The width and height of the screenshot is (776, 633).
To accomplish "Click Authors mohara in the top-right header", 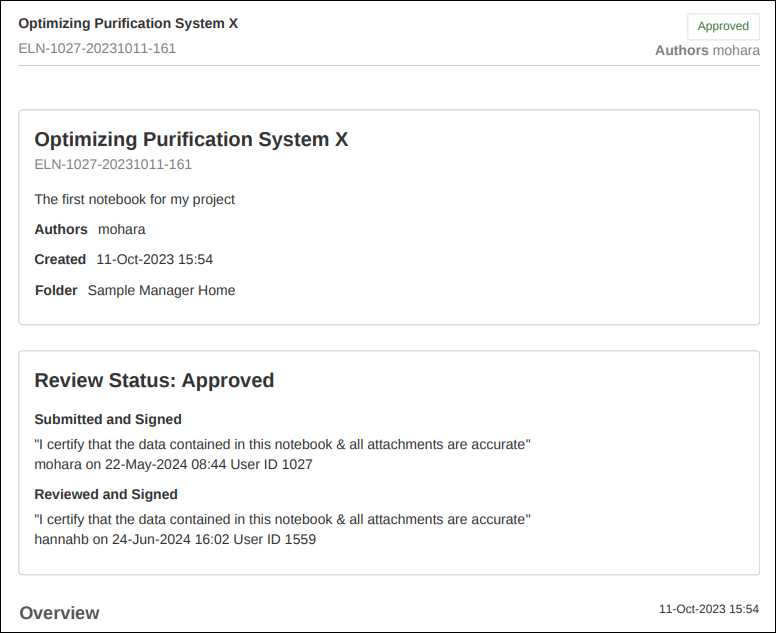I will coord(707,50).
